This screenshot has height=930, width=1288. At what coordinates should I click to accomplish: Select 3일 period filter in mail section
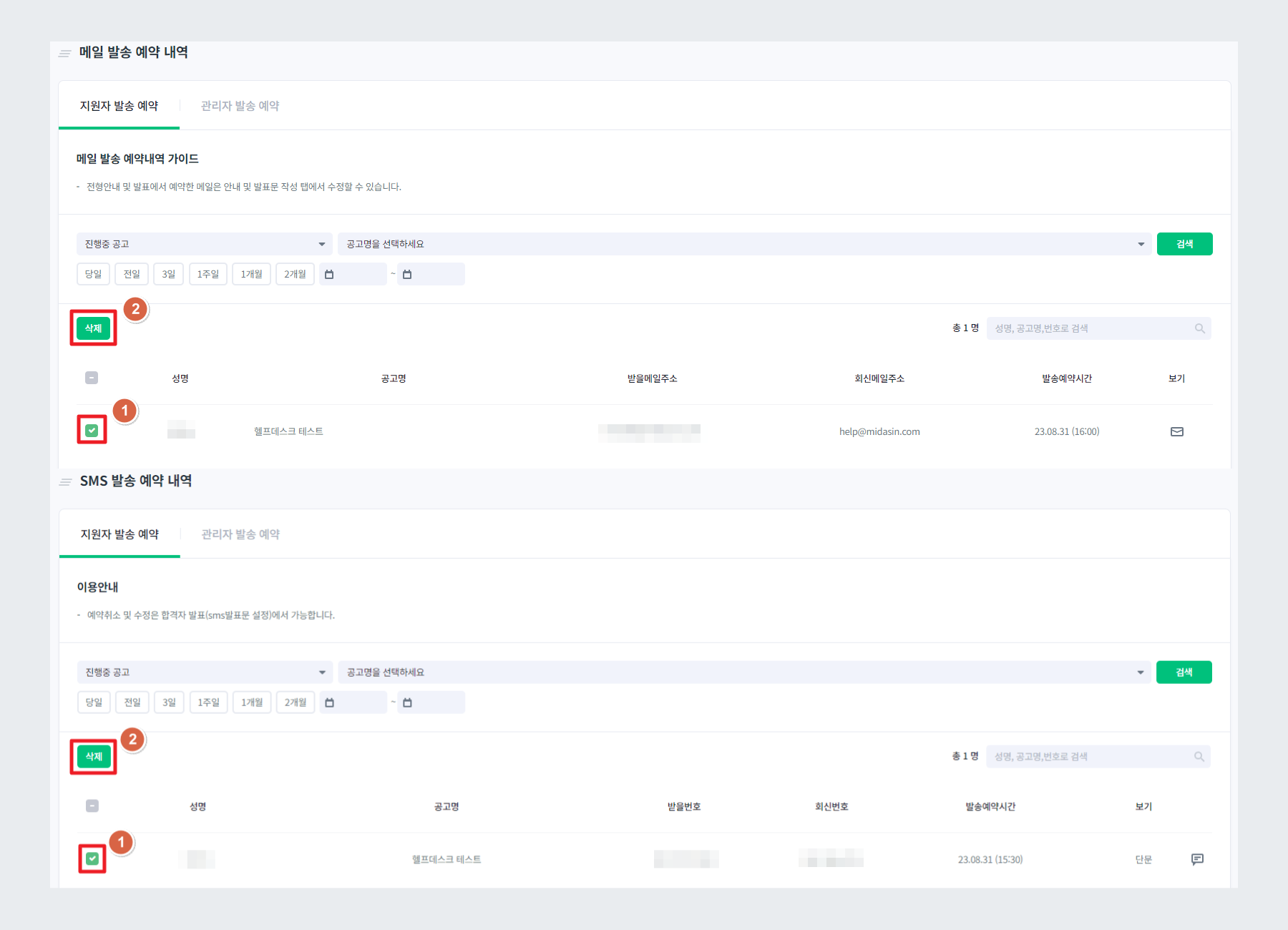tap(169, 274)
